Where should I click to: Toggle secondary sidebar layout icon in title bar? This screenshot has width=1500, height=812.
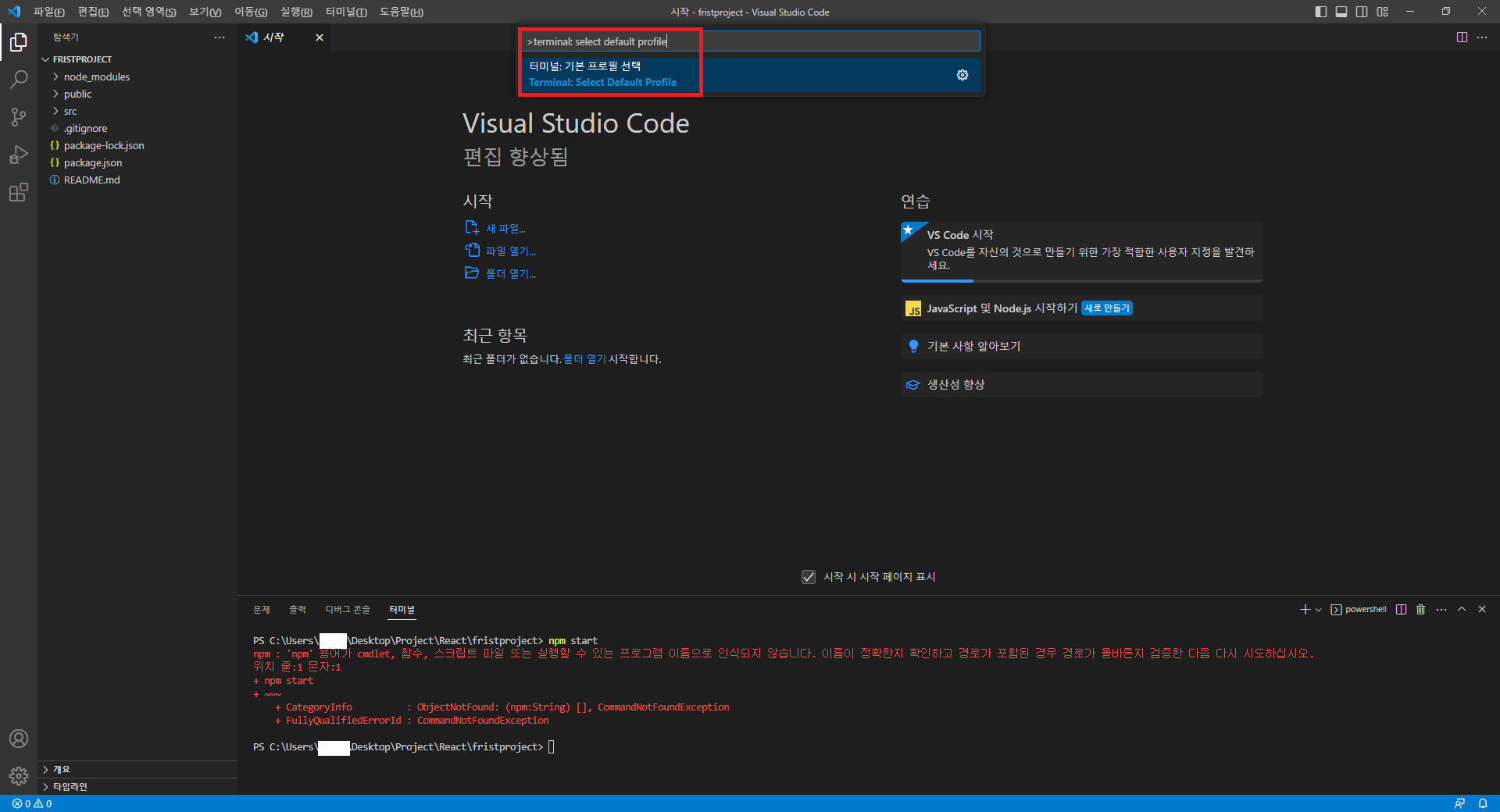point(1362,12)
